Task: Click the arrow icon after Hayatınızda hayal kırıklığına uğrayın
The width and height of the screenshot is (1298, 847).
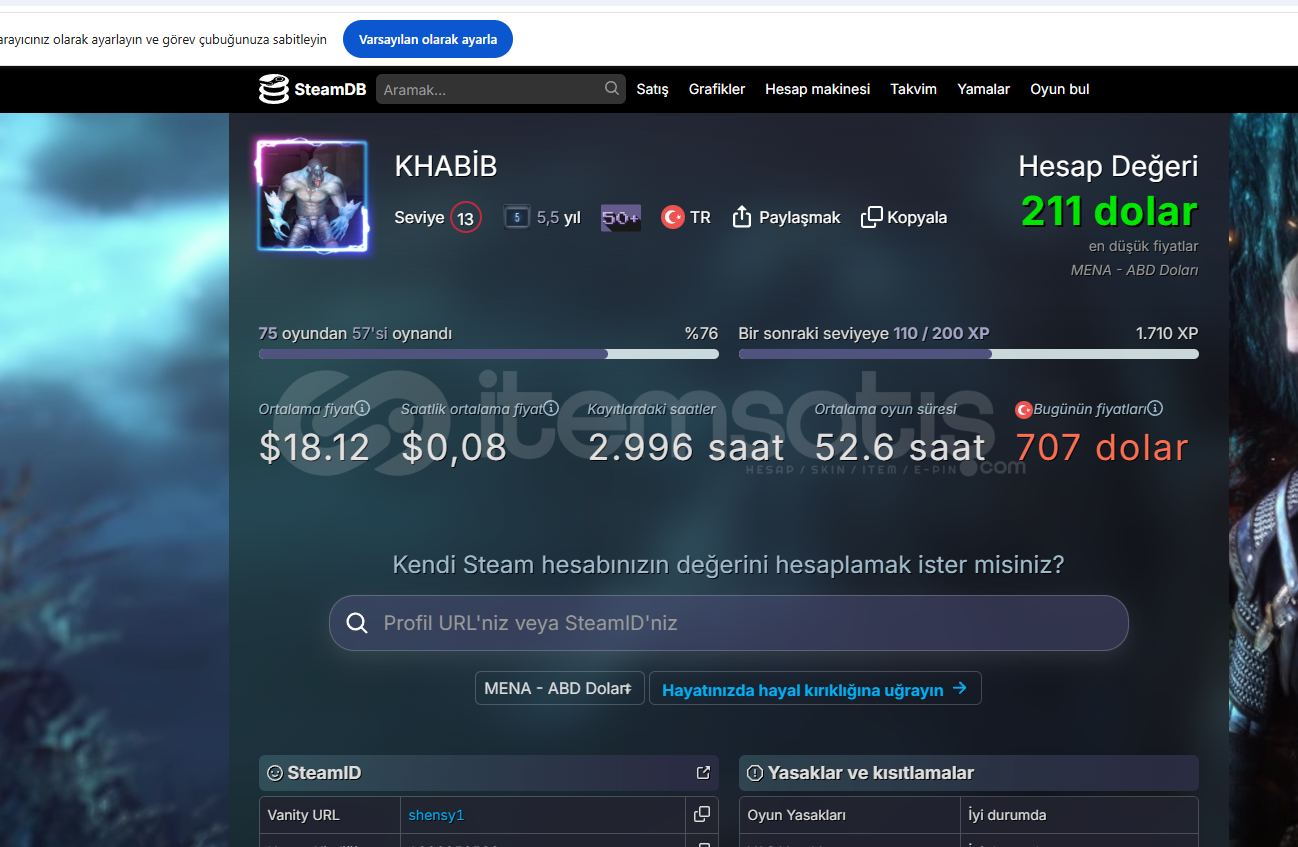Action: 960,688
